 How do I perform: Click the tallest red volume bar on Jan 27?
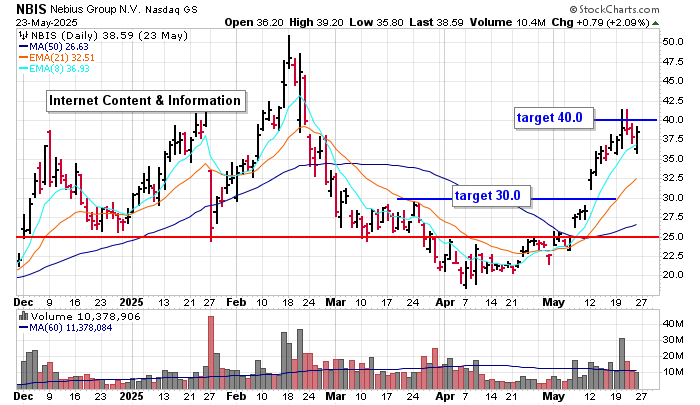coord(211,352)
